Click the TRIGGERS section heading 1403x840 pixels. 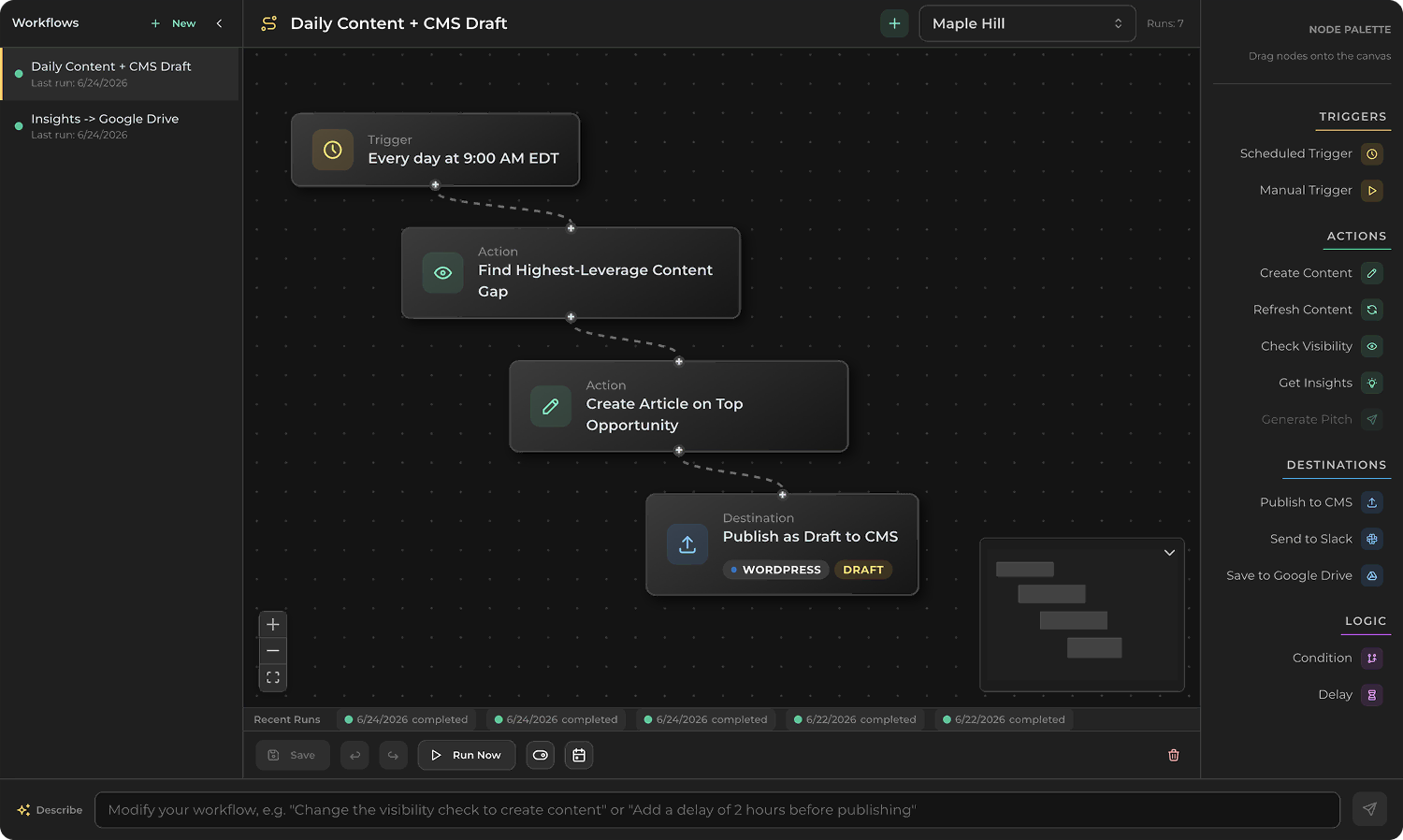tap(1352, 117)
